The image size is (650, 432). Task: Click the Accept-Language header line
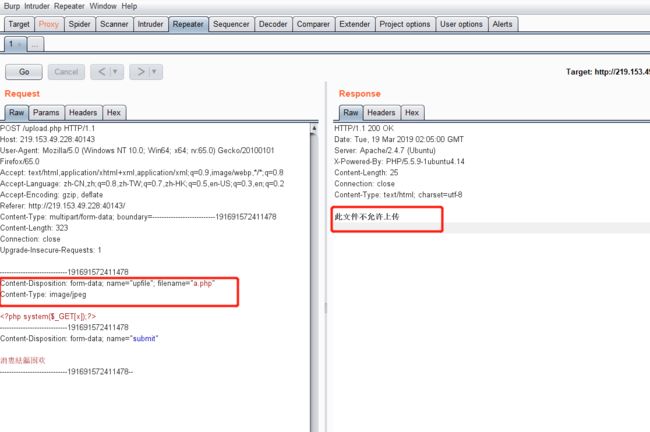(142, 184)
